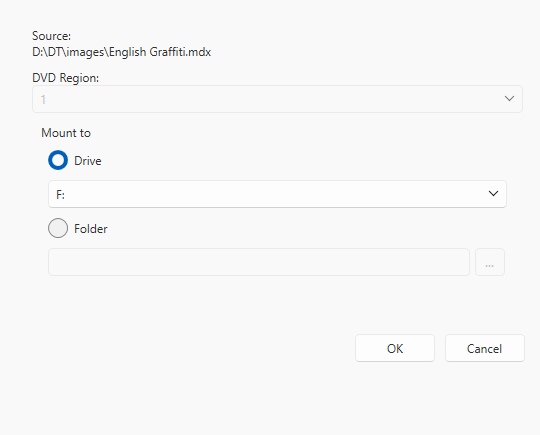This screenshot has width=540, height=435.
Task: Click the "..." browse folder button
Action: [490, 262]
